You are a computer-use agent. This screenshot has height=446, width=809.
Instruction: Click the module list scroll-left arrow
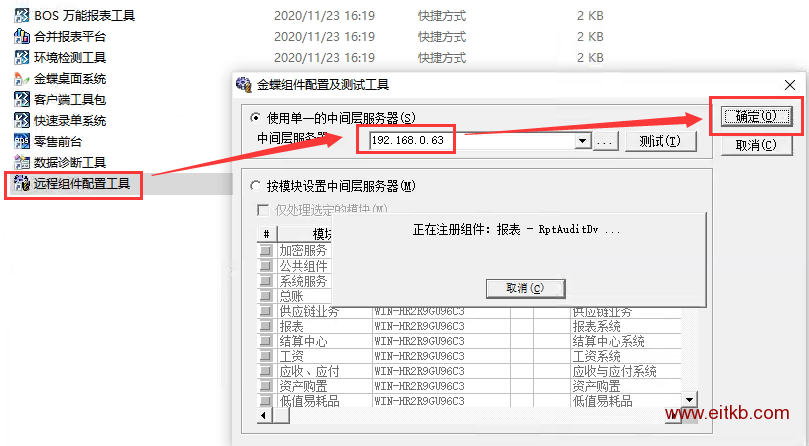264,415
